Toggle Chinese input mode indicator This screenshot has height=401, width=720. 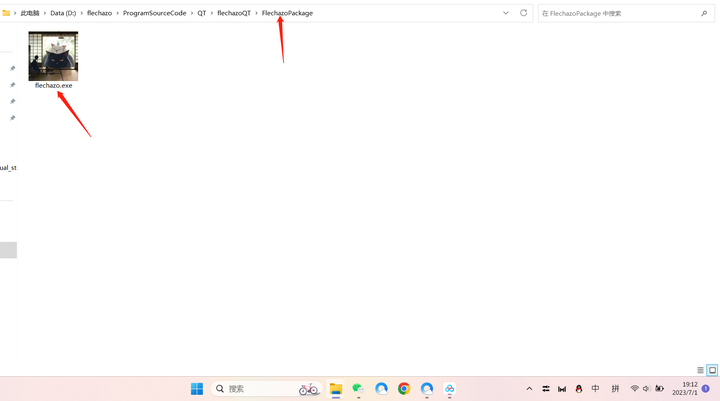pos(596,389)
